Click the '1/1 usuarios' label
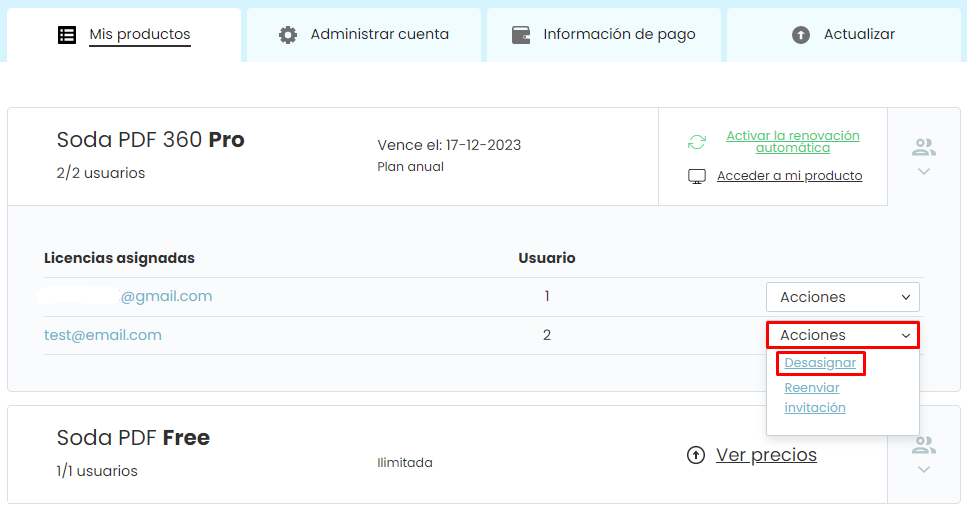 [97, 471]
